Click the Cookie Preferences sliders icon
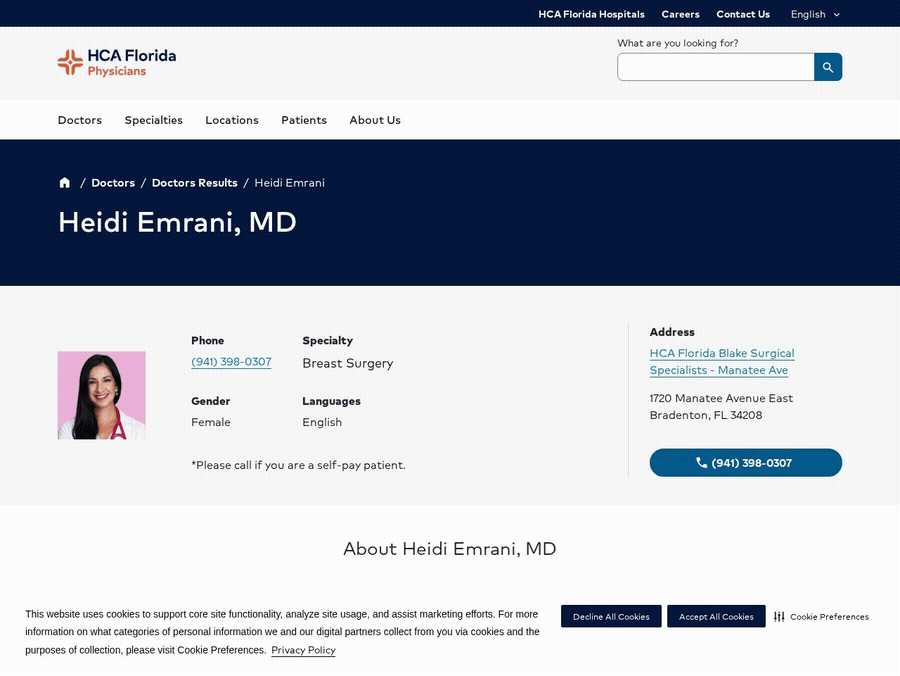Screen dimensions: 900x676 click(x=779, y=616)
